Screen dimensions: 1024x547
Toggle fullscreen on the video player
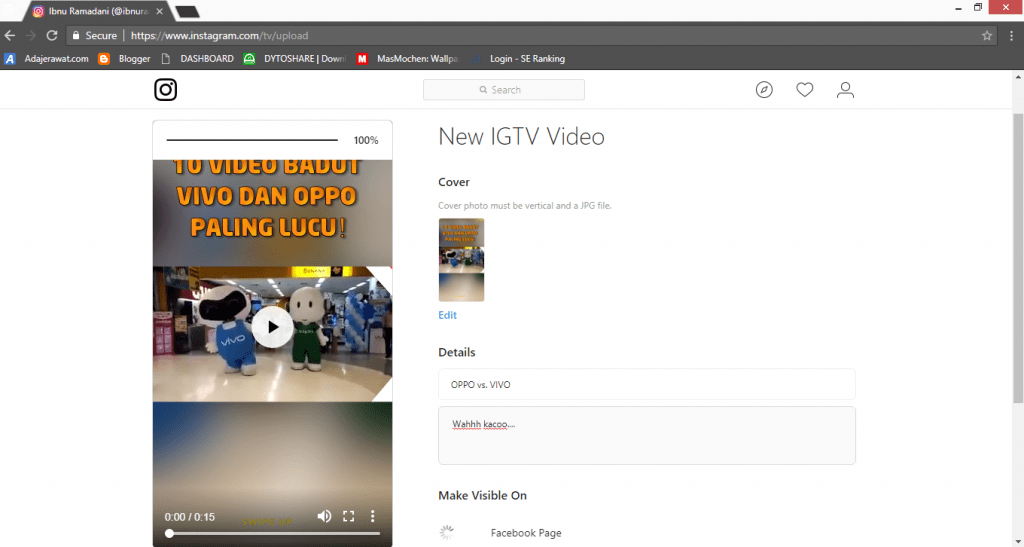(349, 516)
